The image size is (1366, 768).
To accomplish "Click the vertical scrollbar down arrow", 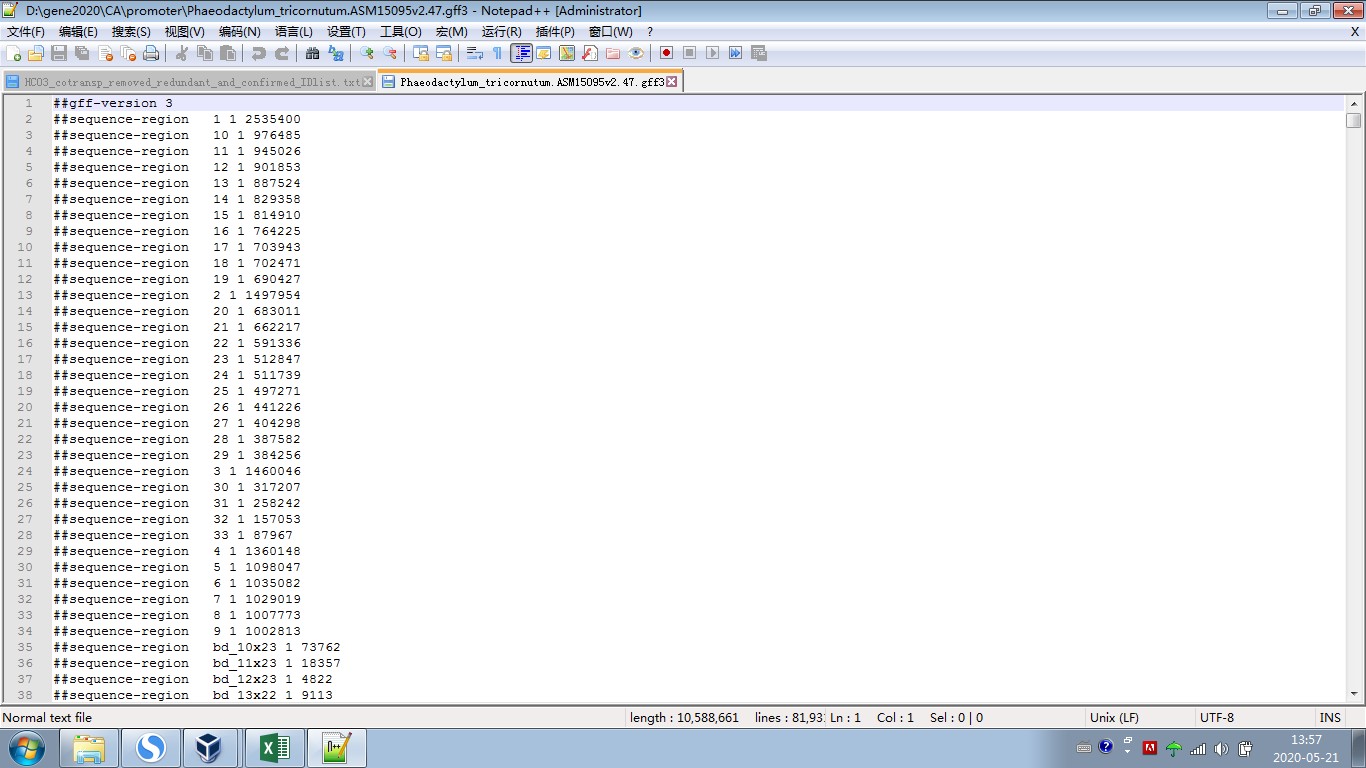I will tap(1353, 693).
